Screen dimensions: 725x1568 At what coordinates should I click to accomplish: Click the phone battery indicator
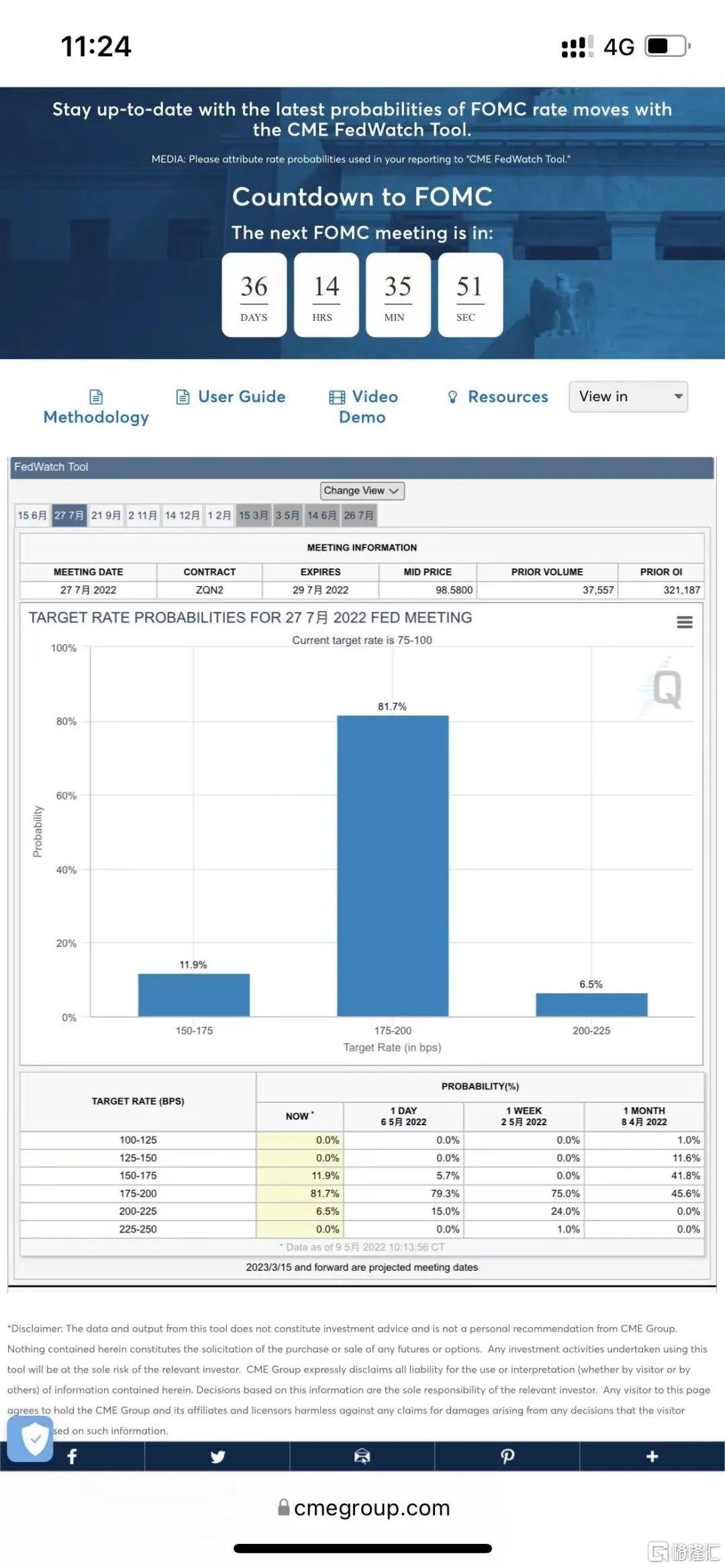click(x=668, y=46)
